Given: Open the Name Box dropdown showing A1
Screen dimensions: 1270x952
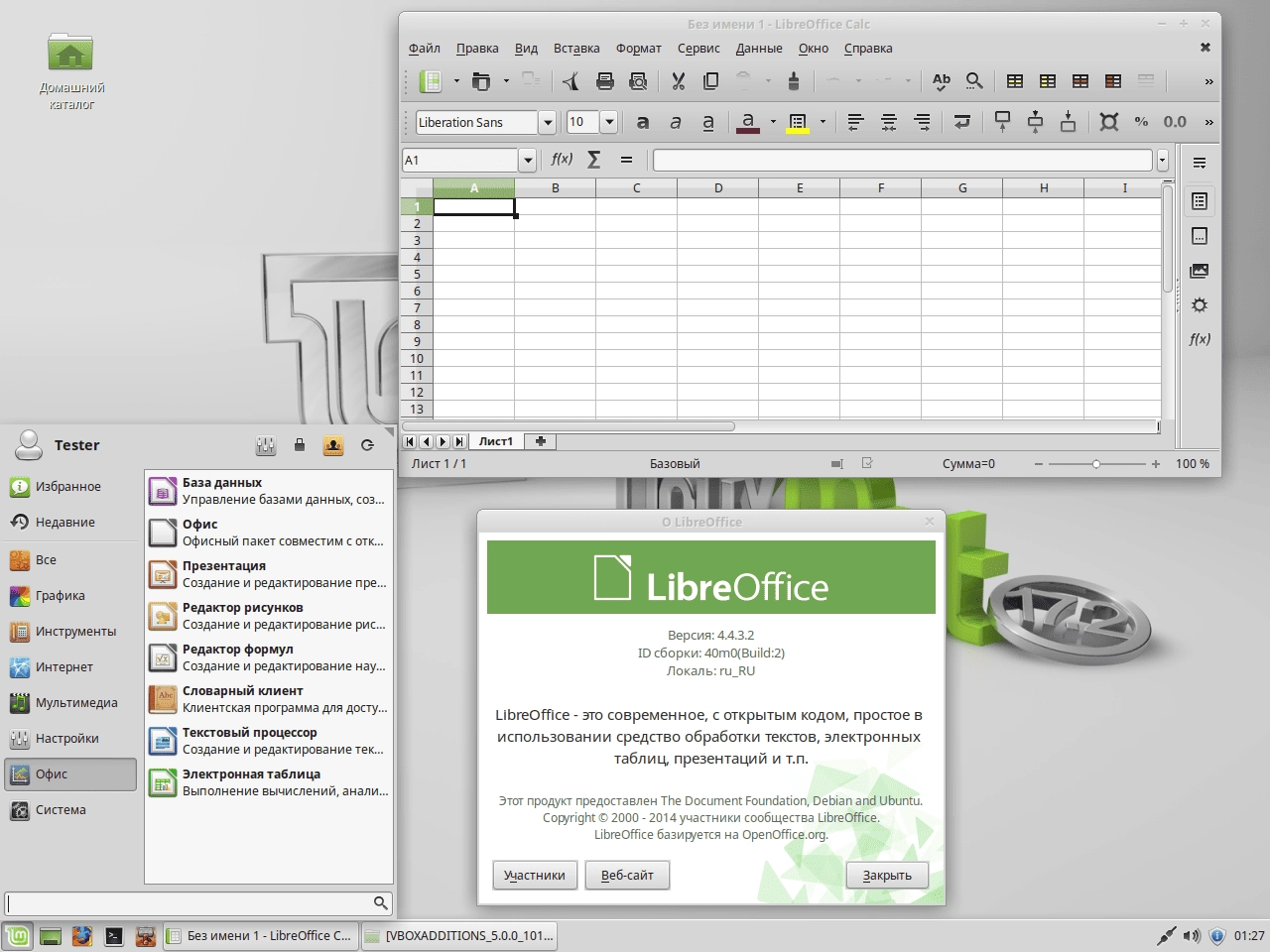Looking at the screenshot, I should (528, 160).
